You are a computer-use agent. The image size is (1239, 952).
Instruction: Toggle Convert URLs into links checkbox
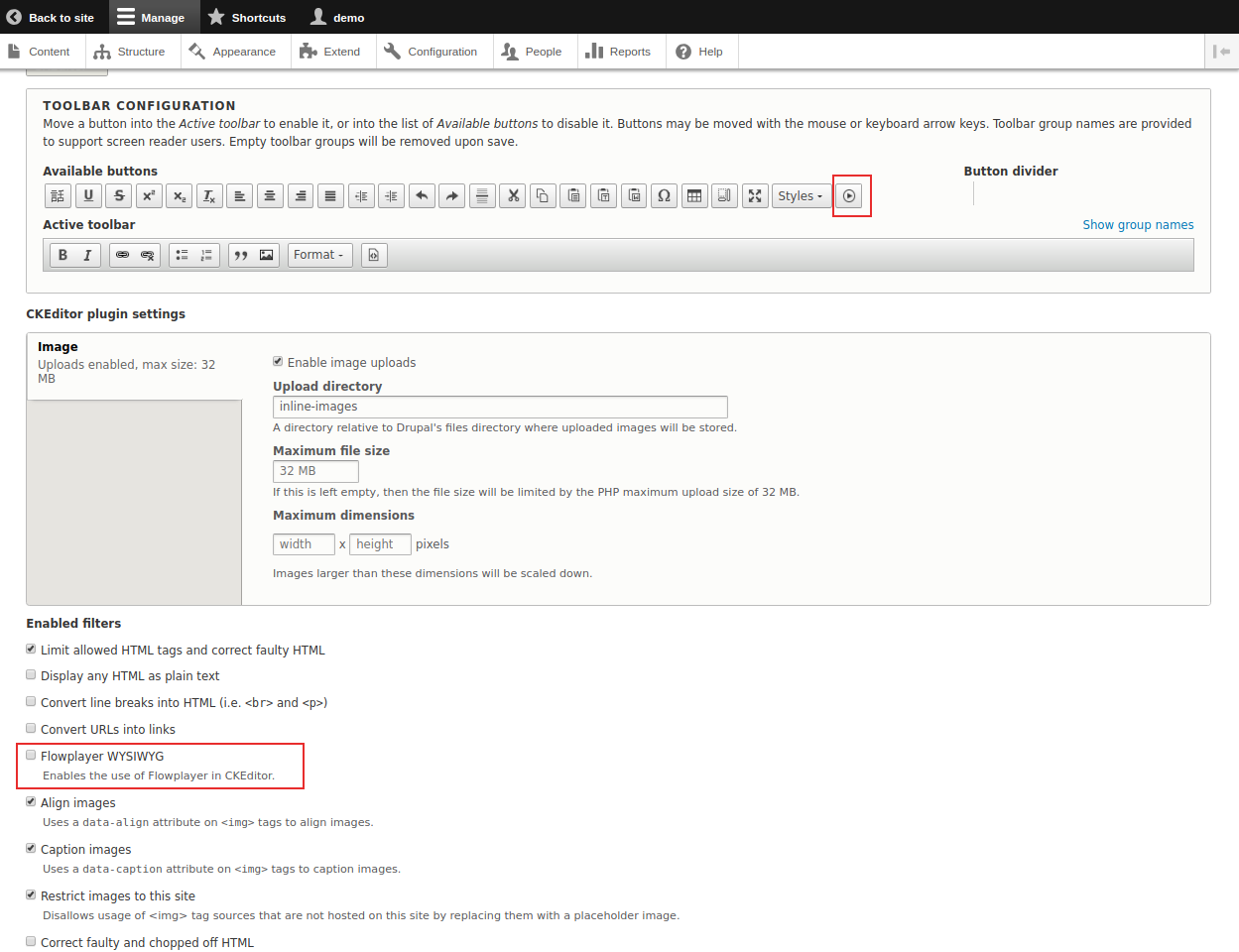pyautogui.click(x=31, y=729)
